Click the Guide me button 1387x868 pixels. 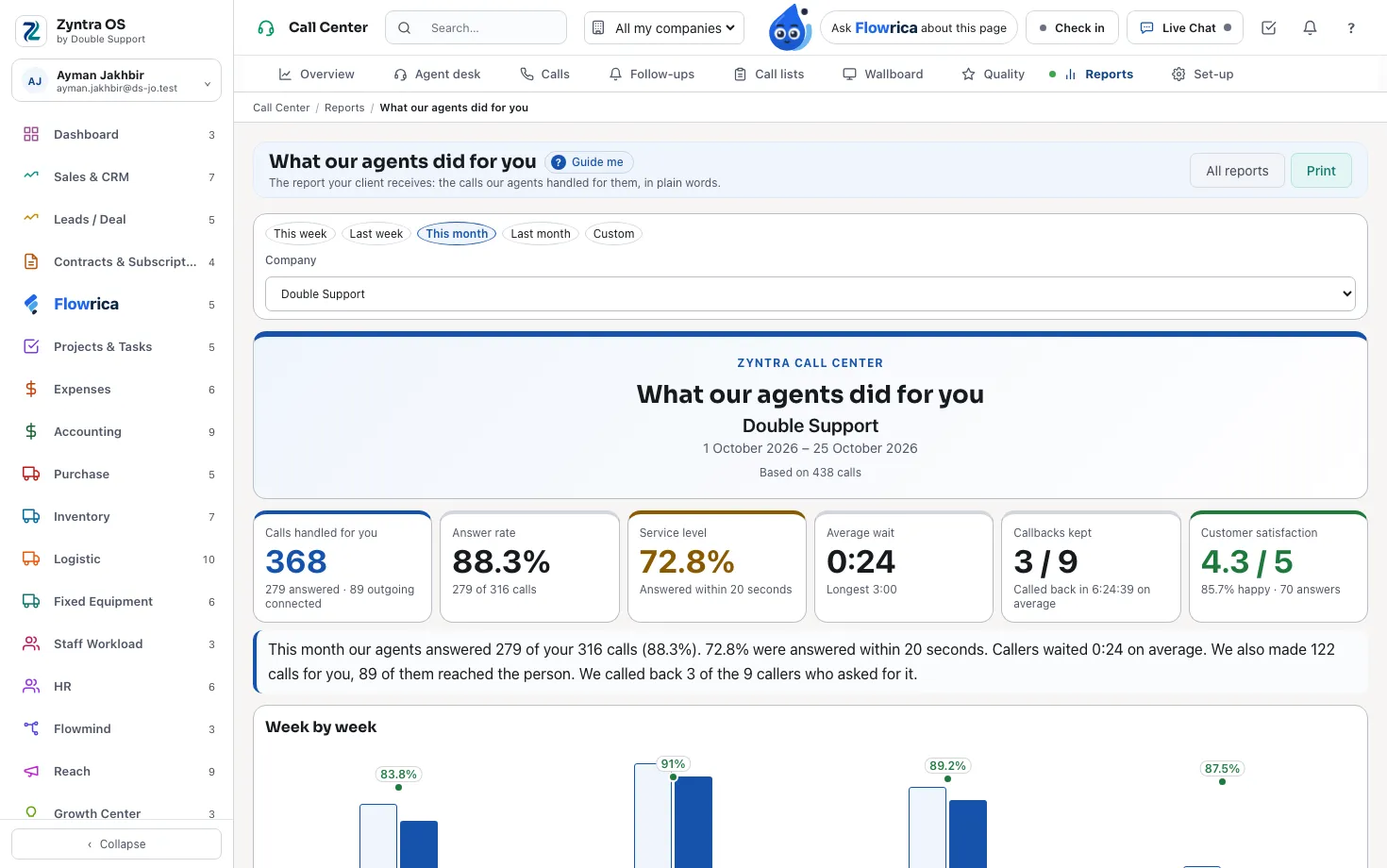588,162
